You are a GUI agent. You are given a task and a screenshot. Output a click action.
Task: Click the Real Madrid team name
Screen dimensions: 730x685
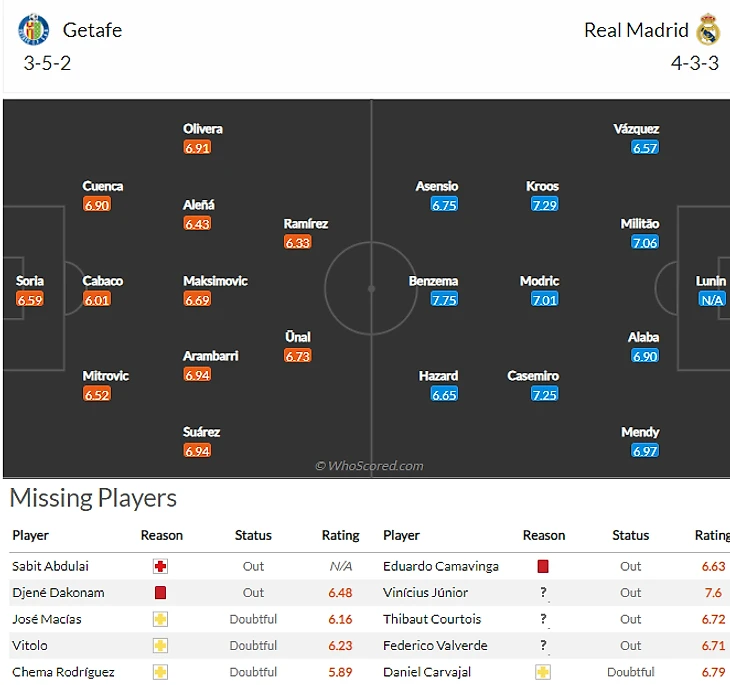(636, 30)
